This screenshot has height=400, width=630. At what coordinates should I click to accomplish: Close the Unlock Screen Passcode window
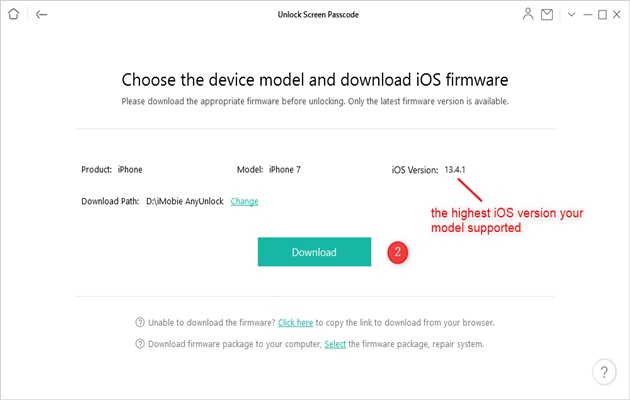[x=617, y=14]
